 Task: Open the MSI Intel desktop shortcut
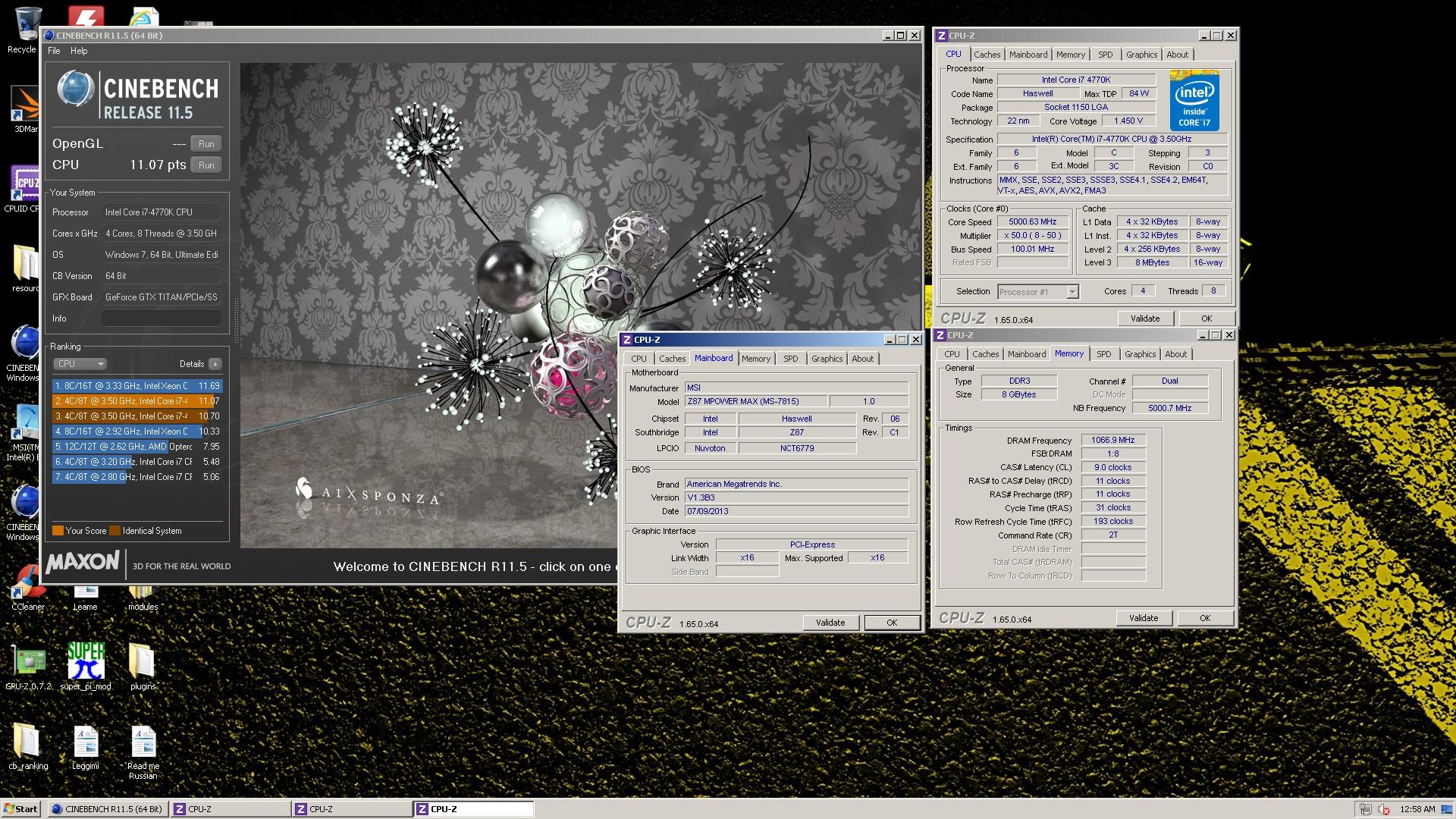pos(24,432)
